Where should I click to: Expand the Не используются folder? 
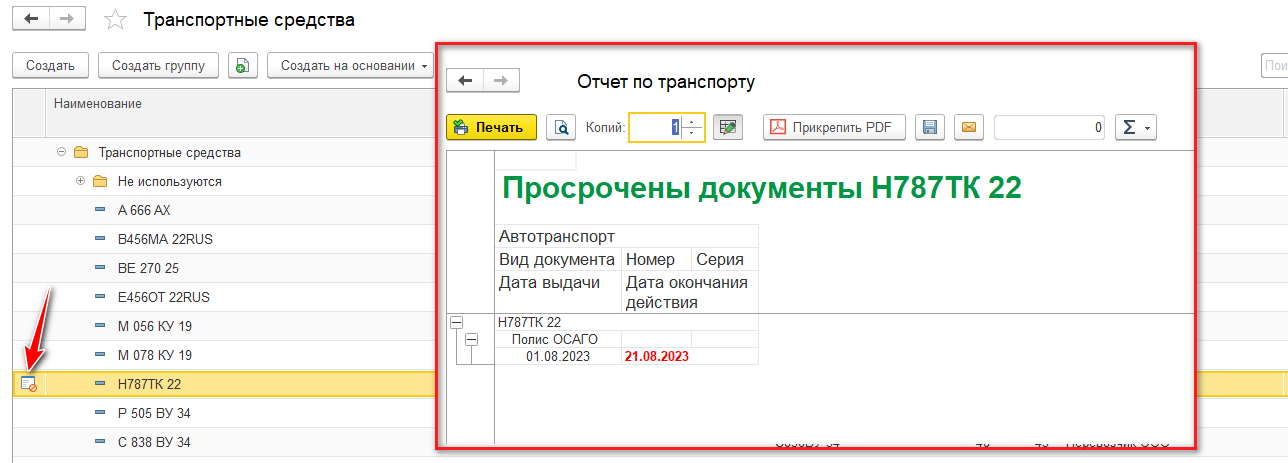tap(81, 182)
